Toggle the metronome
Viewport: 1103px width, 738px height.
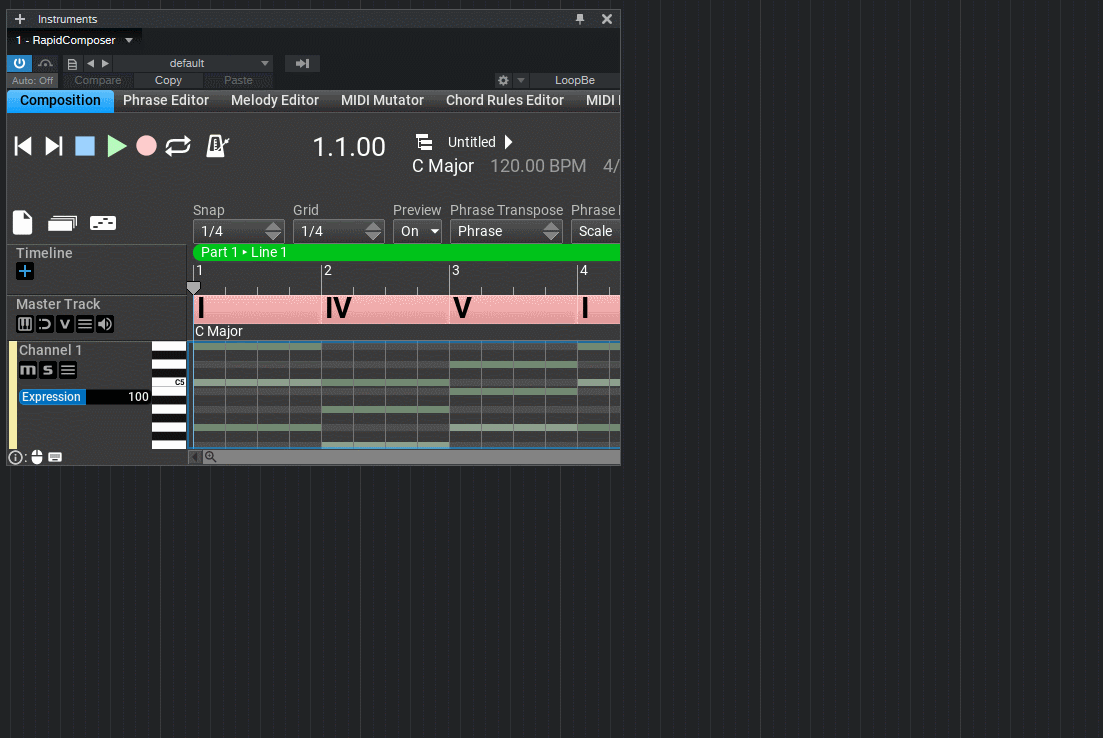[217, 146]
